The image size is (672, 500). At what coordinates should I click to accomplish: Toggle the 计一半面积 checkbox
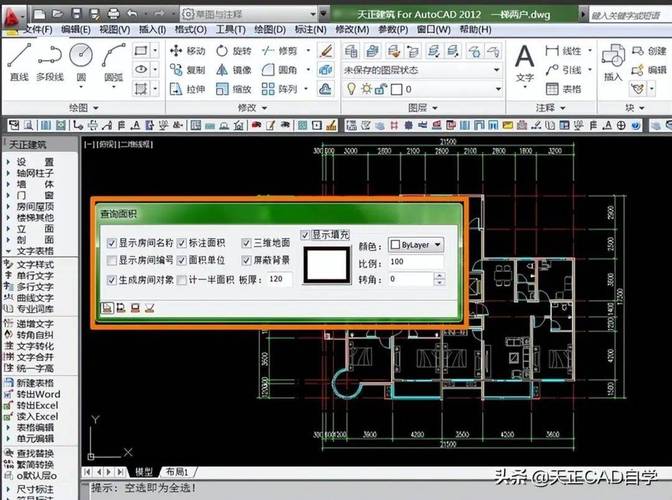tap(182, 280)
